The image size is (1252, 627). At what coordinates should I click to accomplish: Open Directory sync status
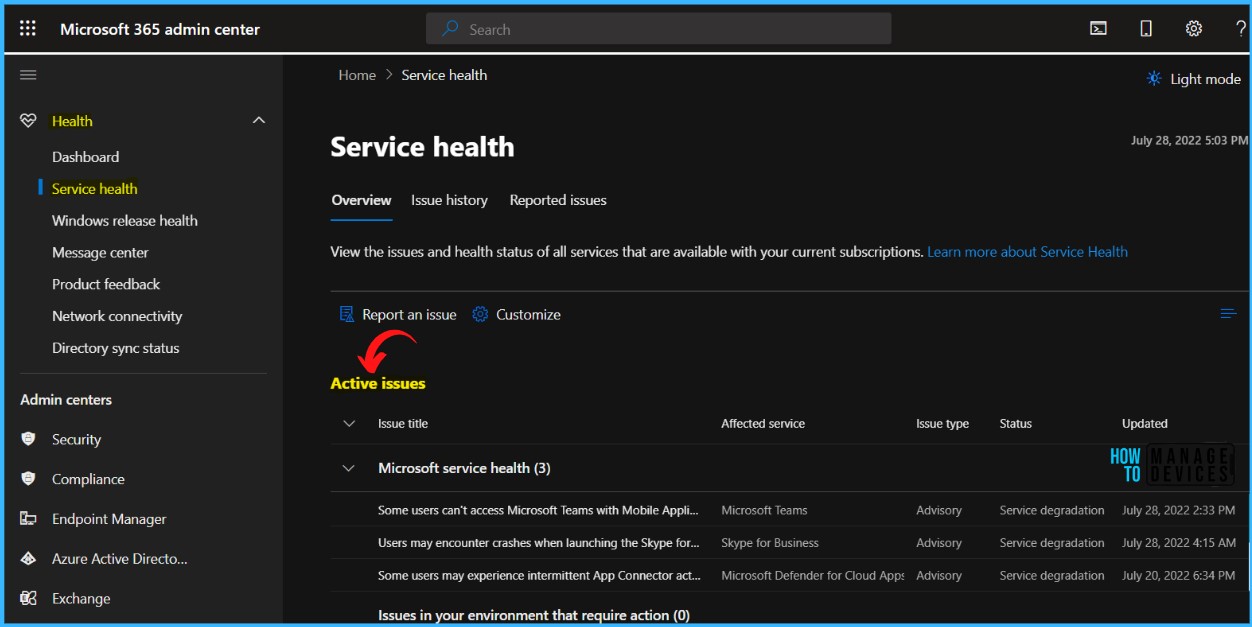click(x=116, y=349)
